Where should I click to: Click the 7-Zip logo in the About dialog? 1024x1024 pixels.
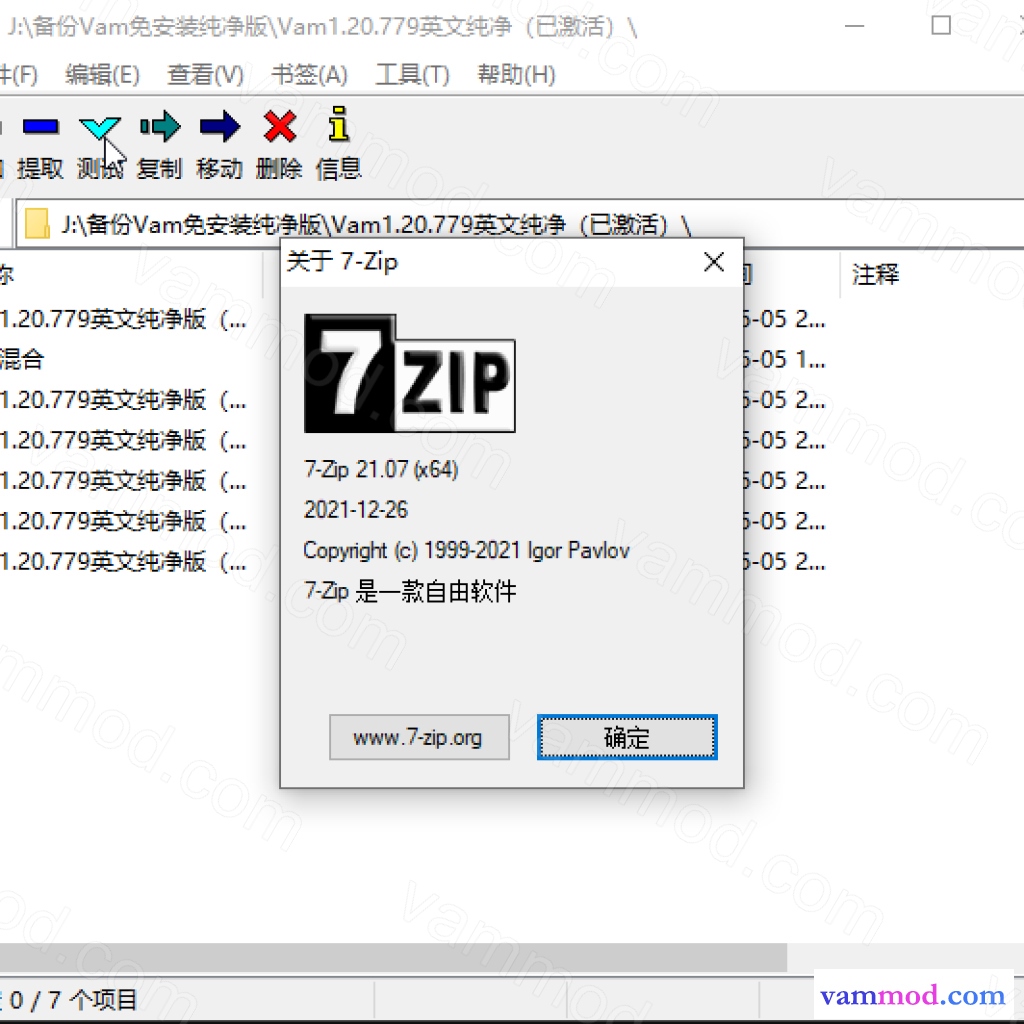tap(409, 373)
